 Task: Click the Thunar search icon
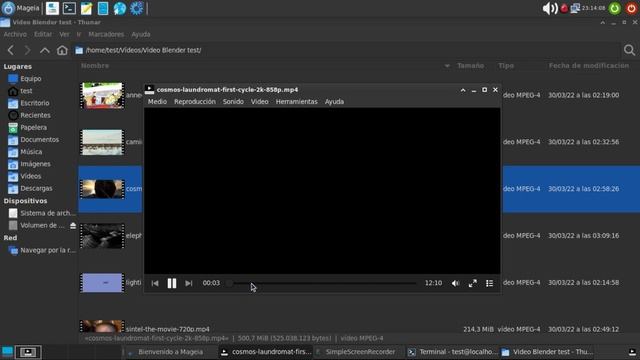coord(629,50)
